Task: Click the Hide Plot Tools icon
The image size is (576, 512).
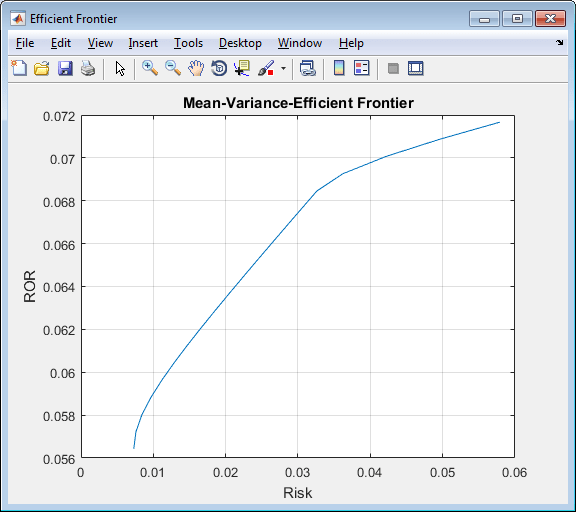Action: (393, 68)
